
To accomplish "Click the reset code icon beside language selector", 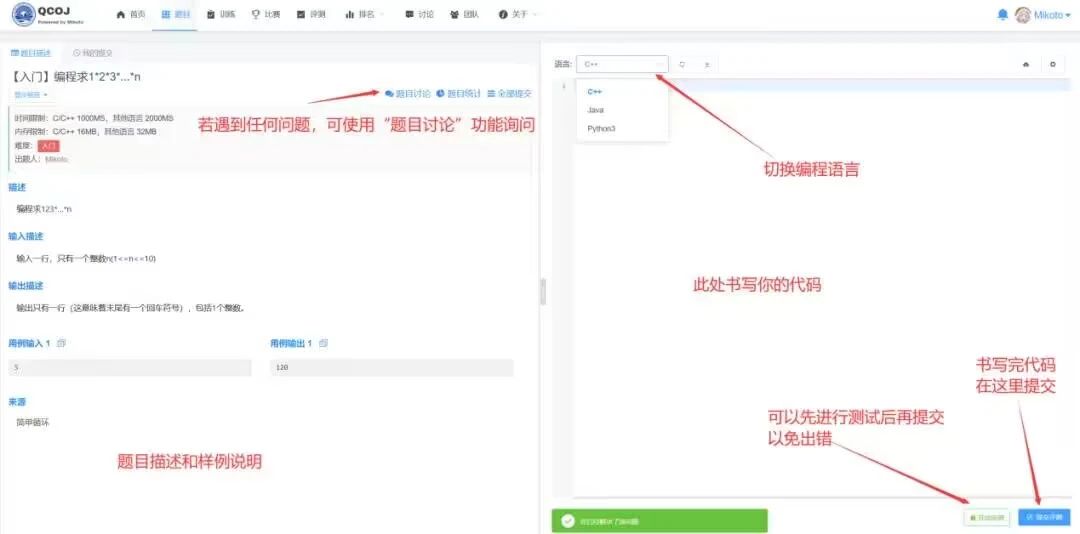I will coord(682,64).
